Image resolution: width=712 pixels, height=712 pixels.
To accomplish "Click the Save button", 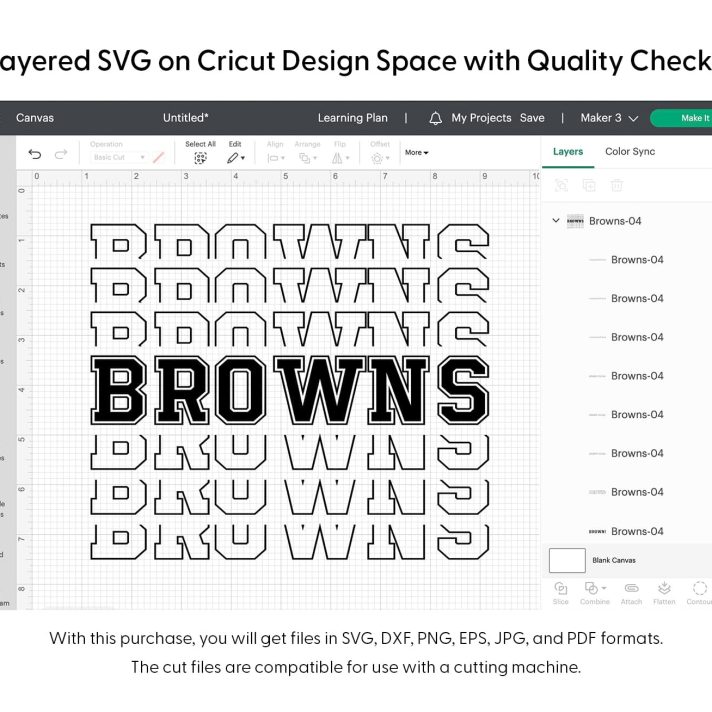I will click(x=532, y=118).
